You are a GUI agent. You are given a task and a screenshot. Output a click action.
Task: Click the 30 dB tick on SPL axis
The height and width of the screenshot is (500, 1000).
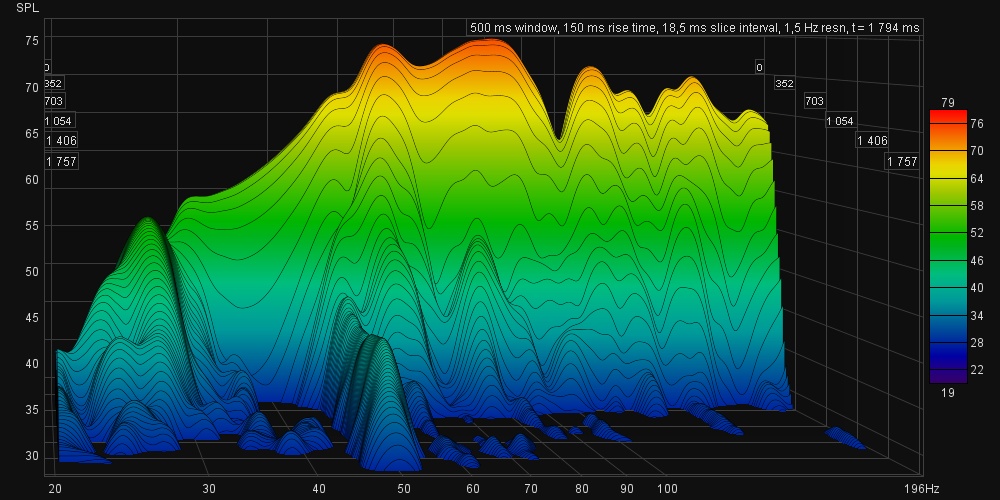point(32,456)
